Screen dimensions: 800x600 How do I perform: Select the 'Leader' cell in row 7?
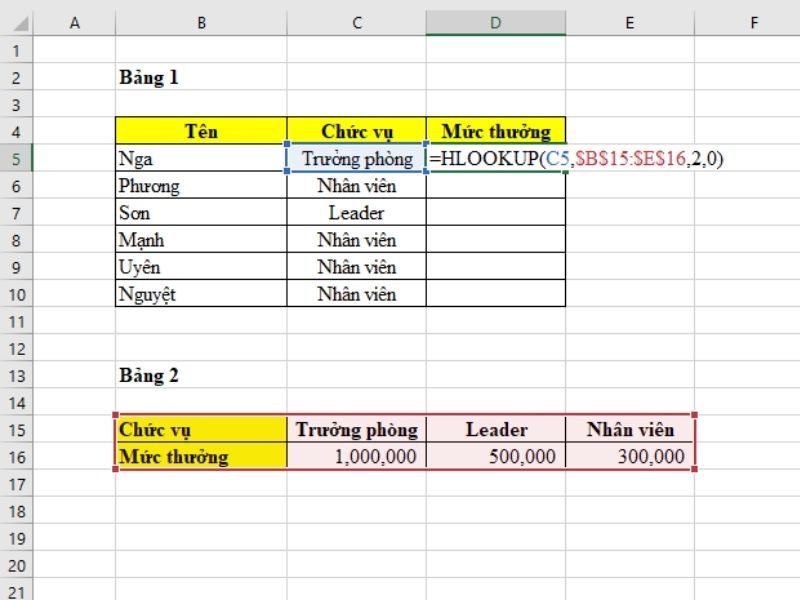[356, 213]
